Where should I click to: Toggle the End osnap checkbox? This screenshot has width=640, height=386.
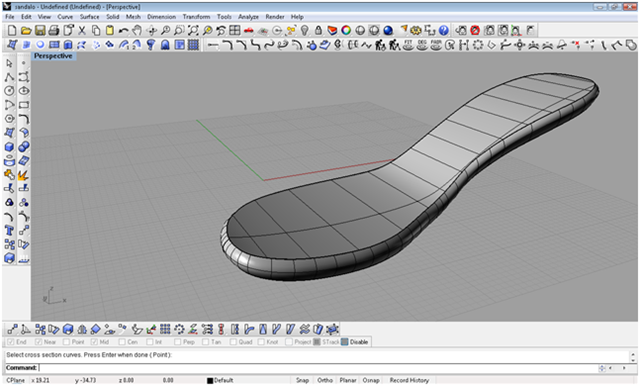click(11, 342)
